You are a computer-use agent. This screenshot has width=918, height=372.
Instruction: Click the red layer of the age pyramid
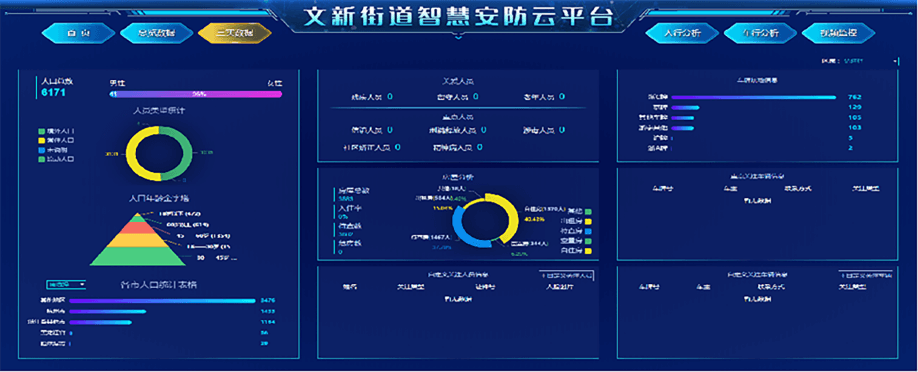137,228
